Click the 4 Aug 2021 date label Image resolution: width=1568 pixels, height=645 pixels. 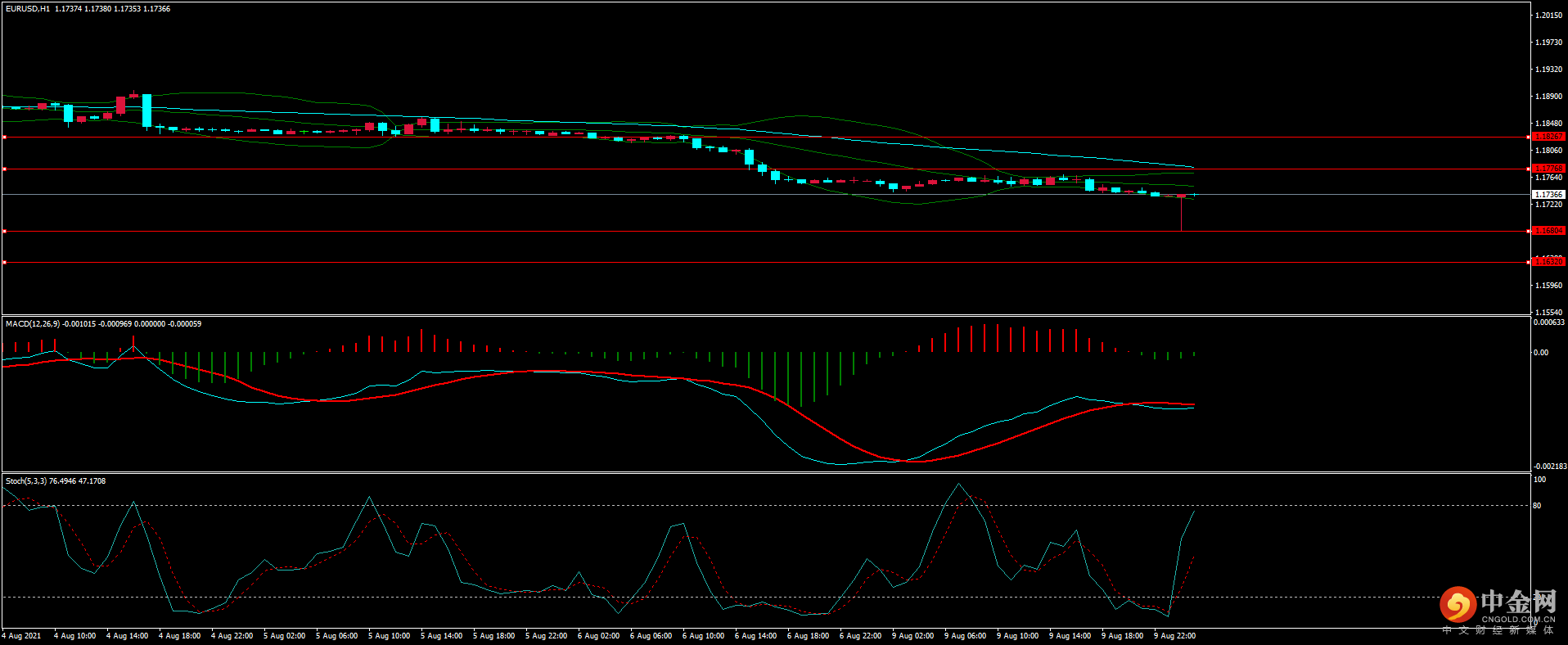coord(22,636)
